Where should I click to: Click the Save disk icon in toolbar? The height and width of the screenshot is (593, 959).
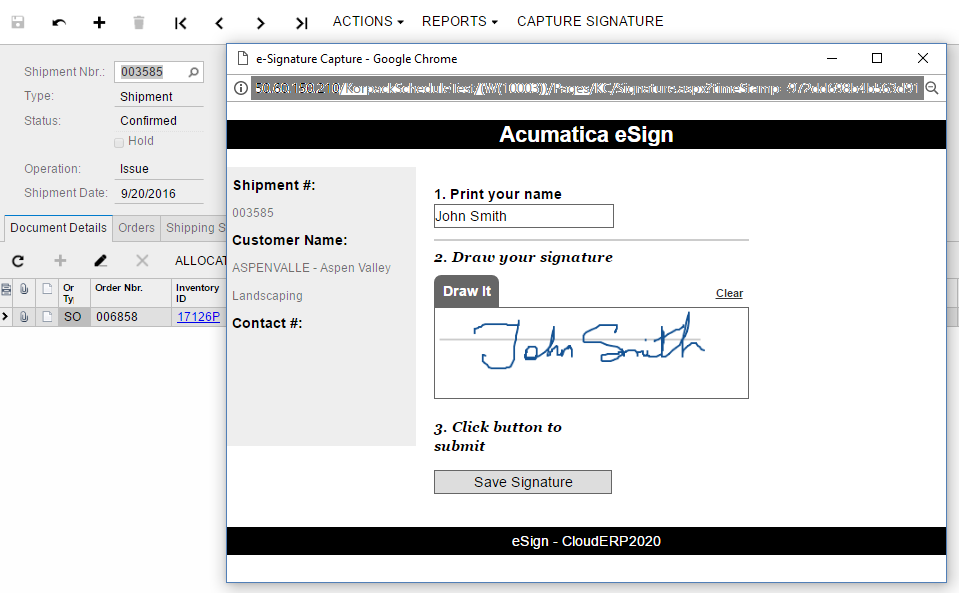tap(18, 23)
